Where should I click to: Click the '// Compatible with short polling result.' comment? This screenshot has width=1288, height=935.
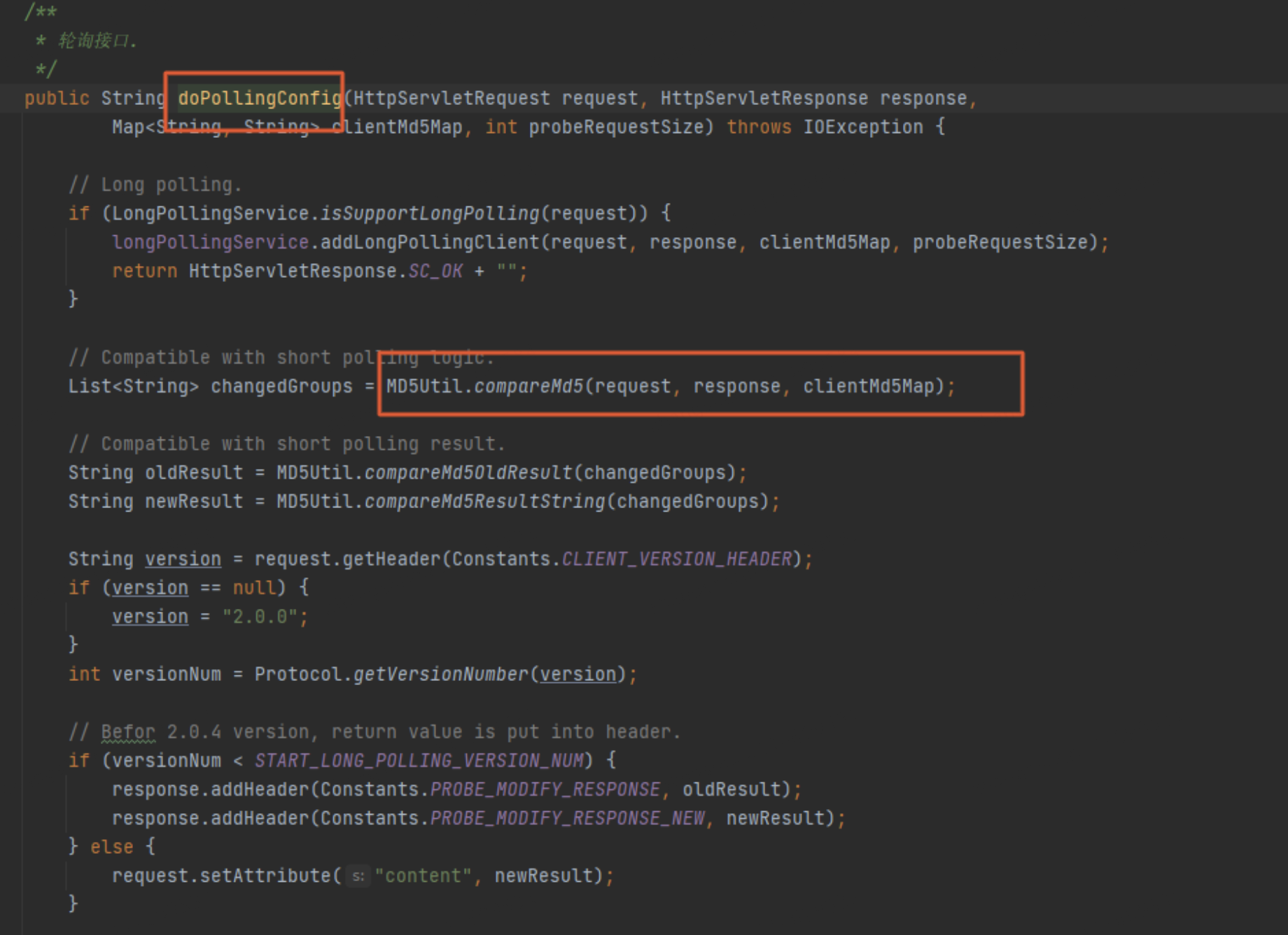point(286,444)
